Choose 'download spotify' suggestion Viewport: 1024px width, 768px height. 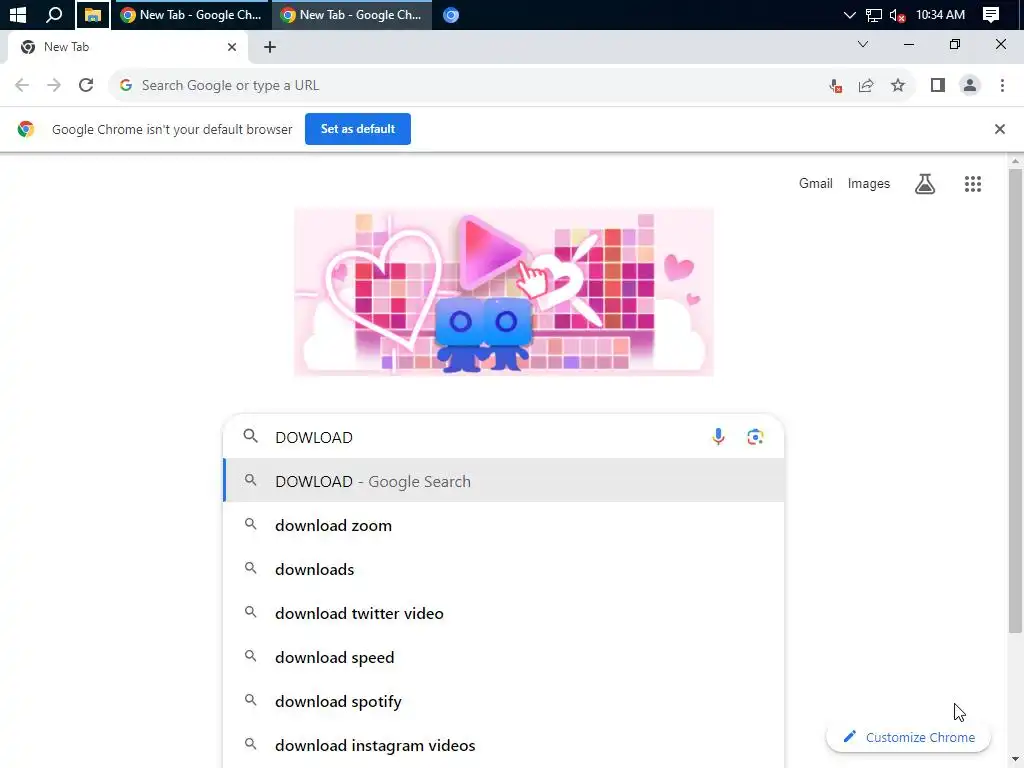coord(504,701)
